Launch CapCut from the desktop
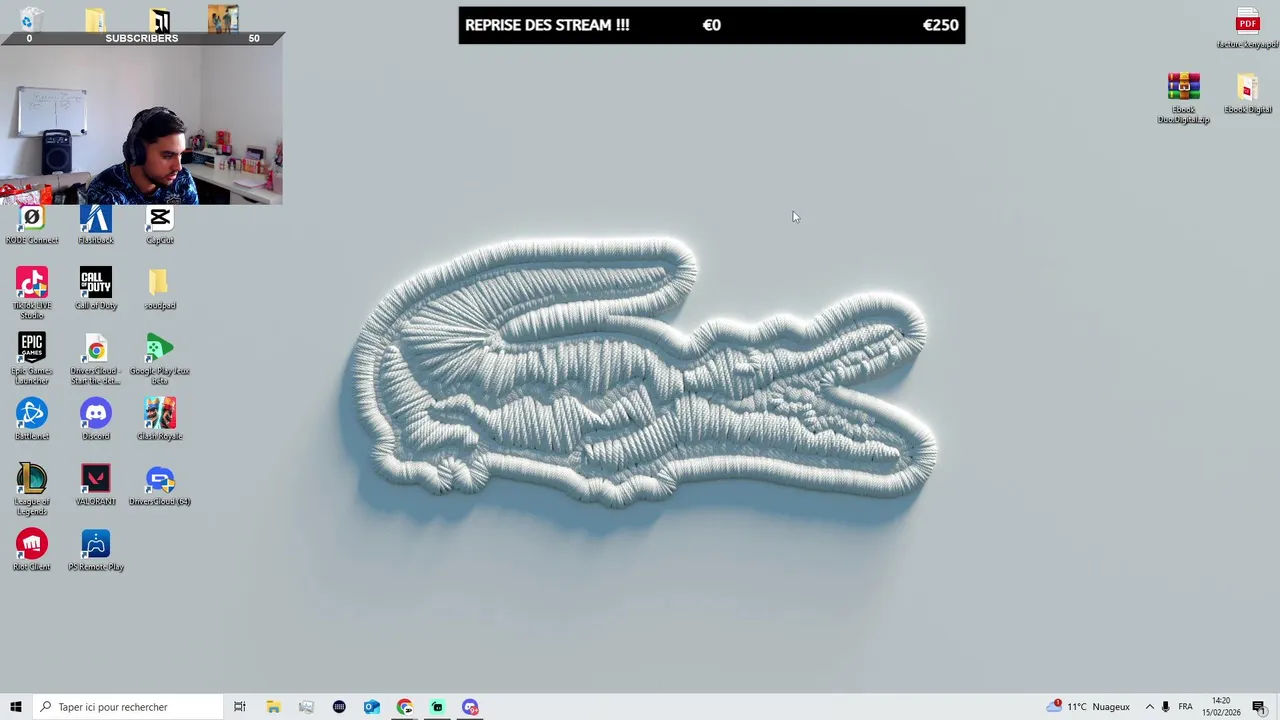 click(x=160, y=225)
